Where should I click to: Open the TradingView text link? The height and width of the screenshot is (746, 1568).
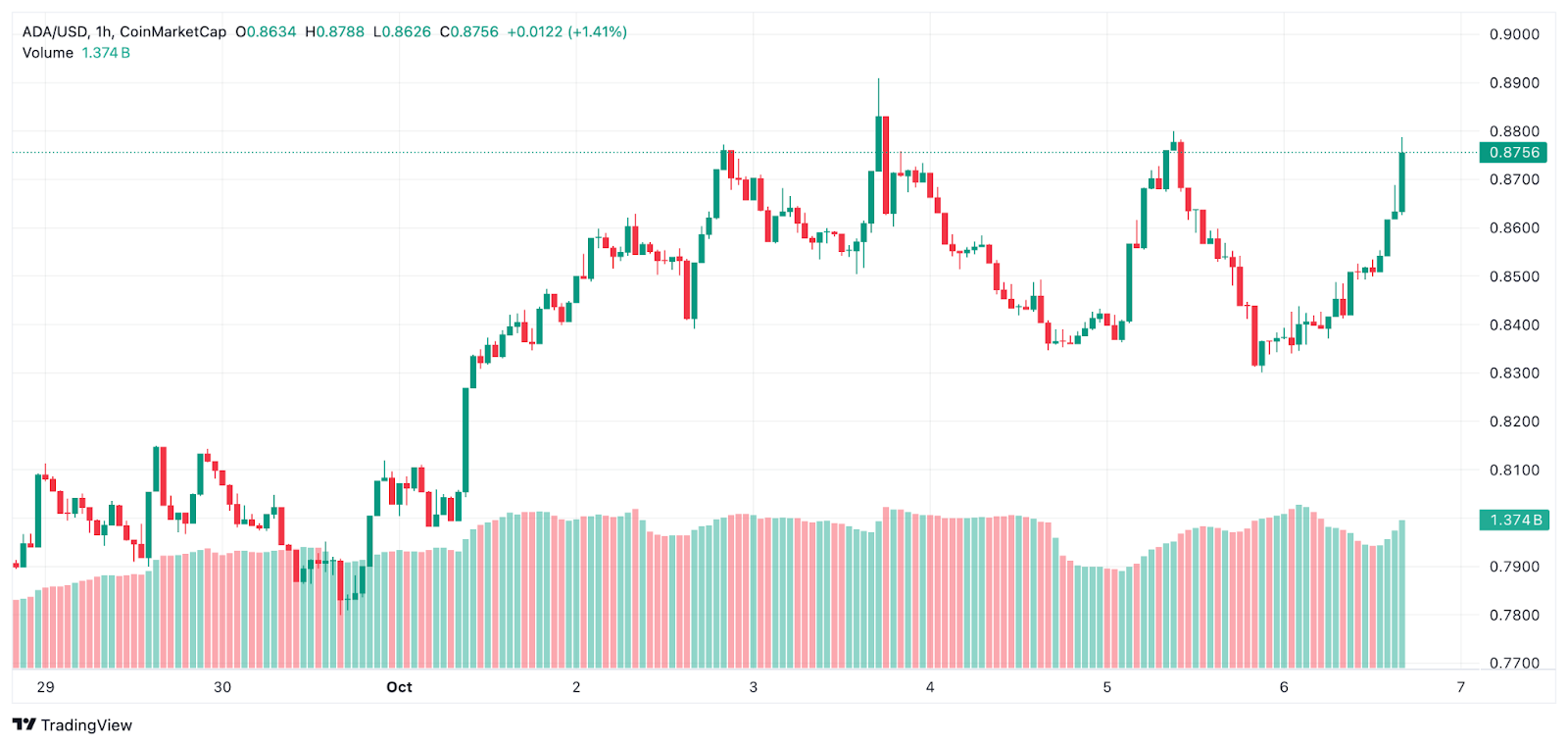(x=86, y=725)
